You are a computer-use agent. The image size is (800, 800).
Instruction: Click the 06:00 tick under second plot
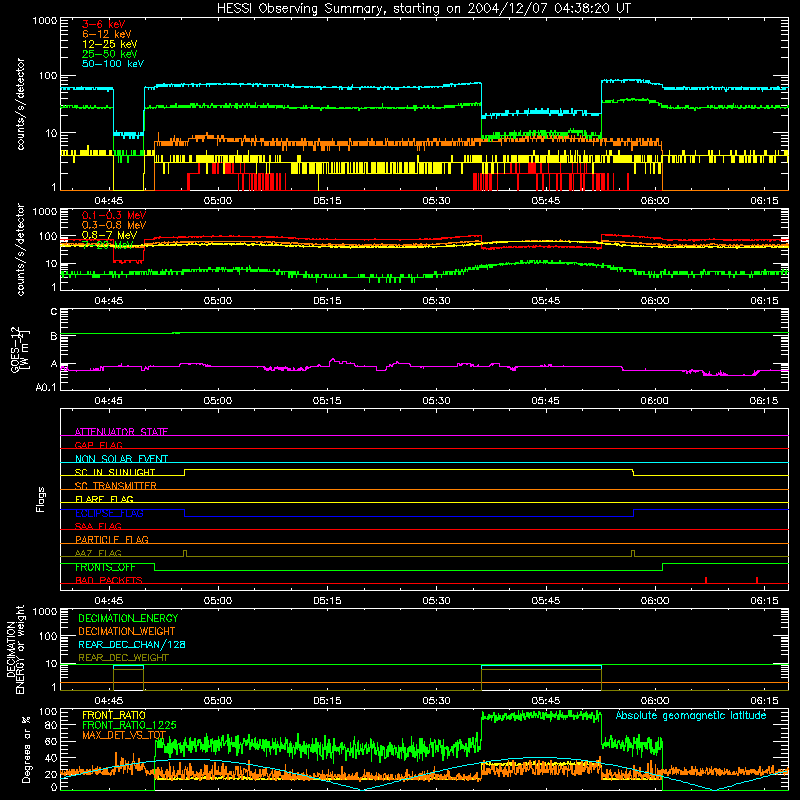[655, 301]
